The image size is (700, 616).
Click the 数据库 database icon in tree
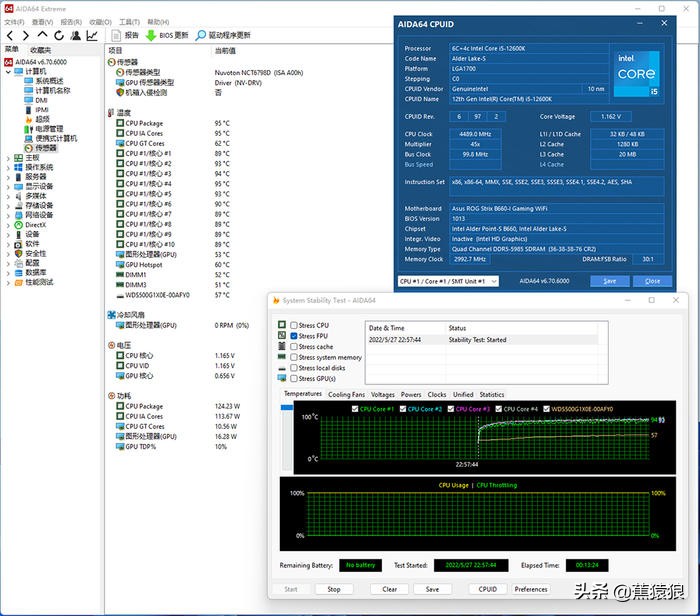pos(18,273)
